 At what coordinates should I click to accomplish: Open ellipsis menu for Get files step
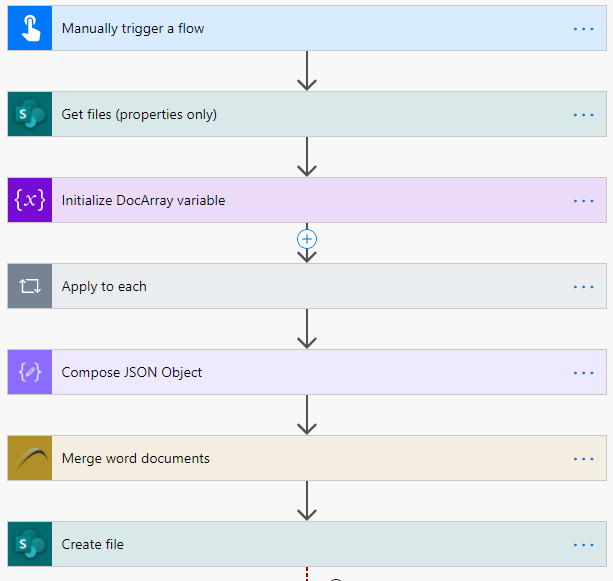tap(583, 115)
